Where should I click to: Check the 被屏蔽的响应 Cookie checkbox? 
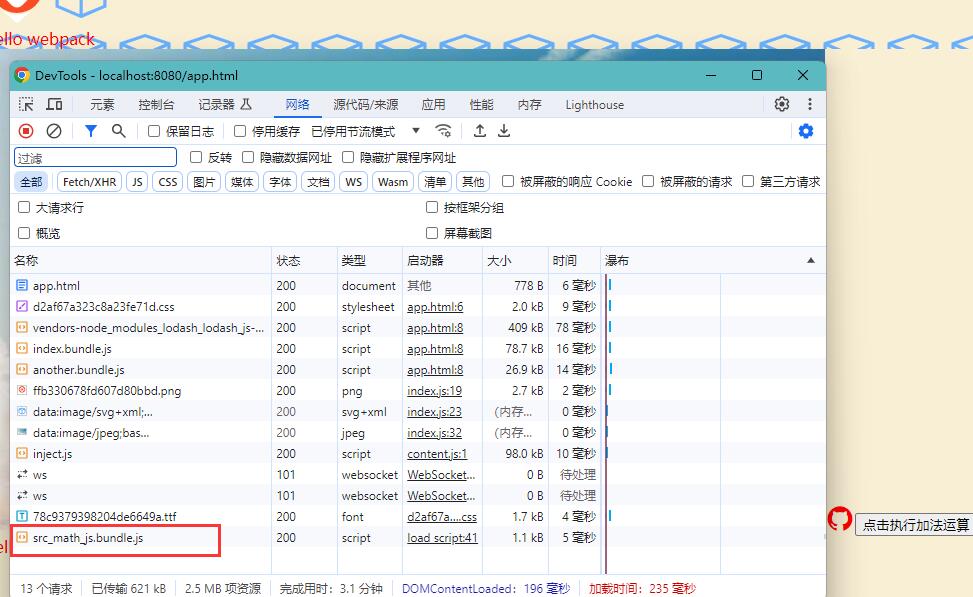point(508,181)
